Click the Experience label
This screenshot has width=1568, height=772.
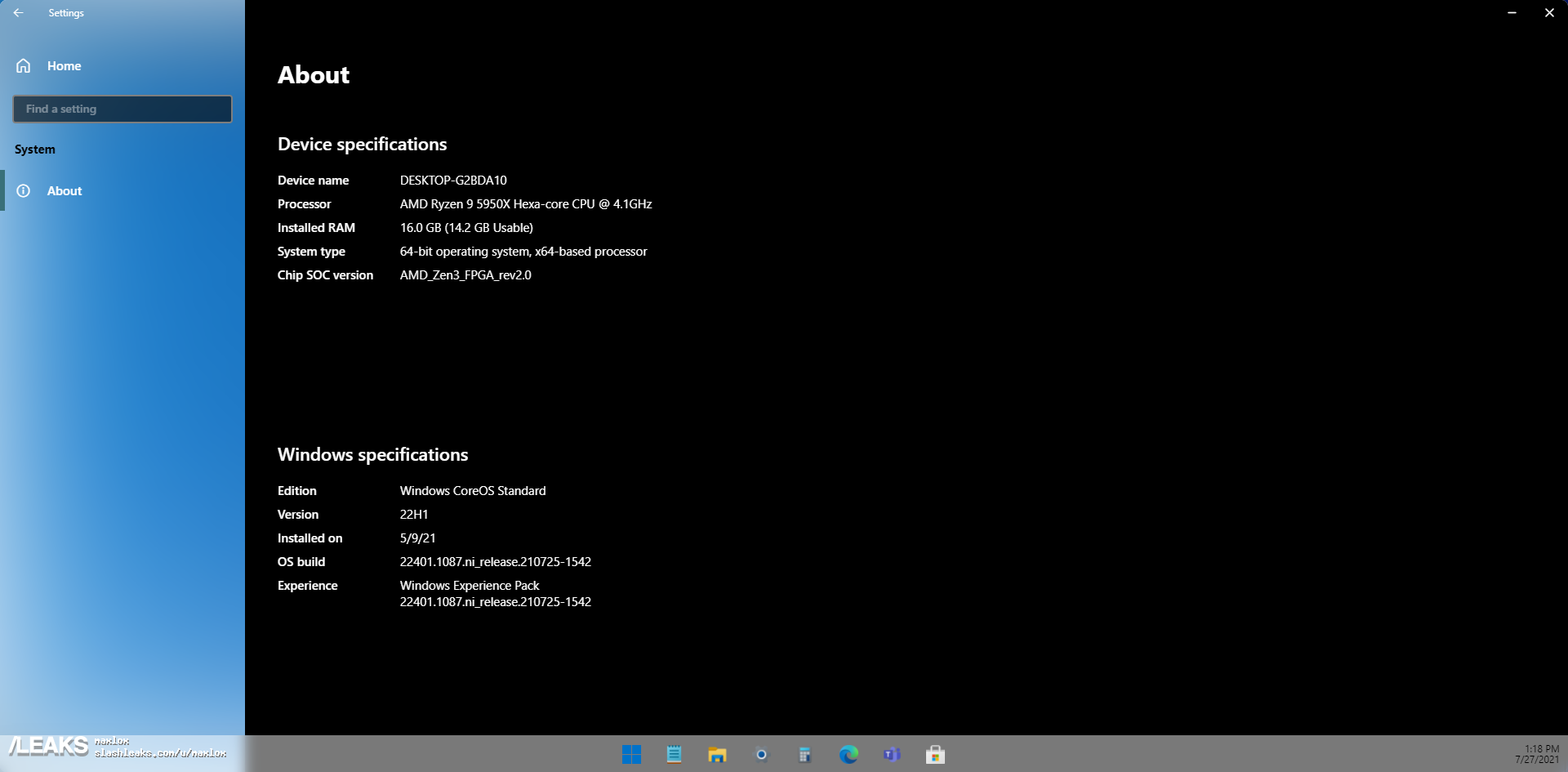307,586
